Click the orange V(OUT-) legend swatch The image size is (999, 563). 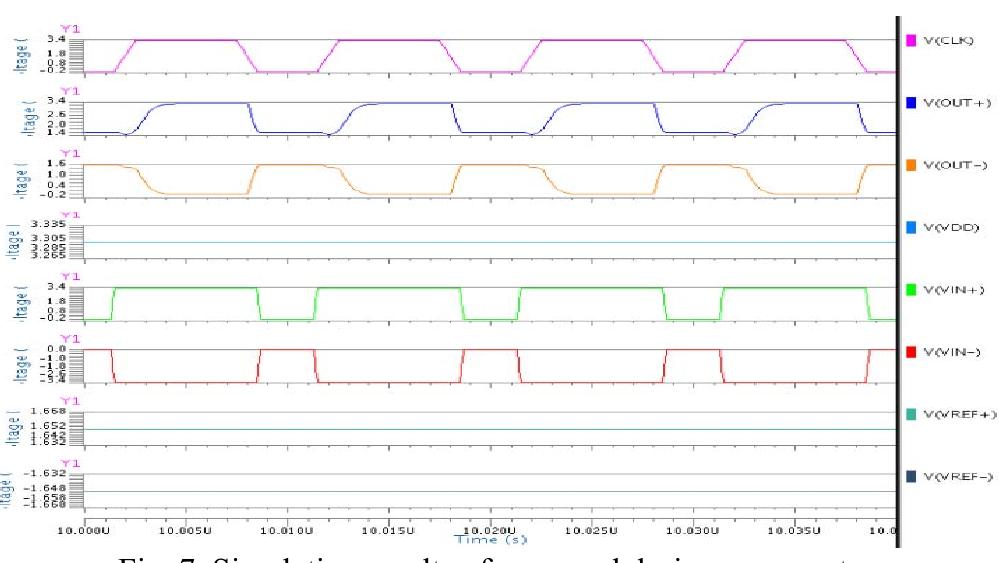pos(911,164)
